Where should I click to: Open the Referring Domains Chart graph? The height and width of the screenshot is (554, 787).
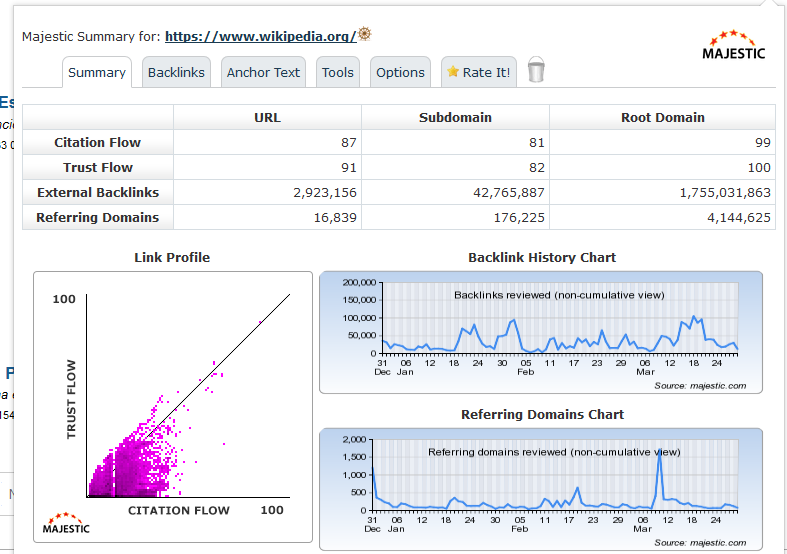541,489
